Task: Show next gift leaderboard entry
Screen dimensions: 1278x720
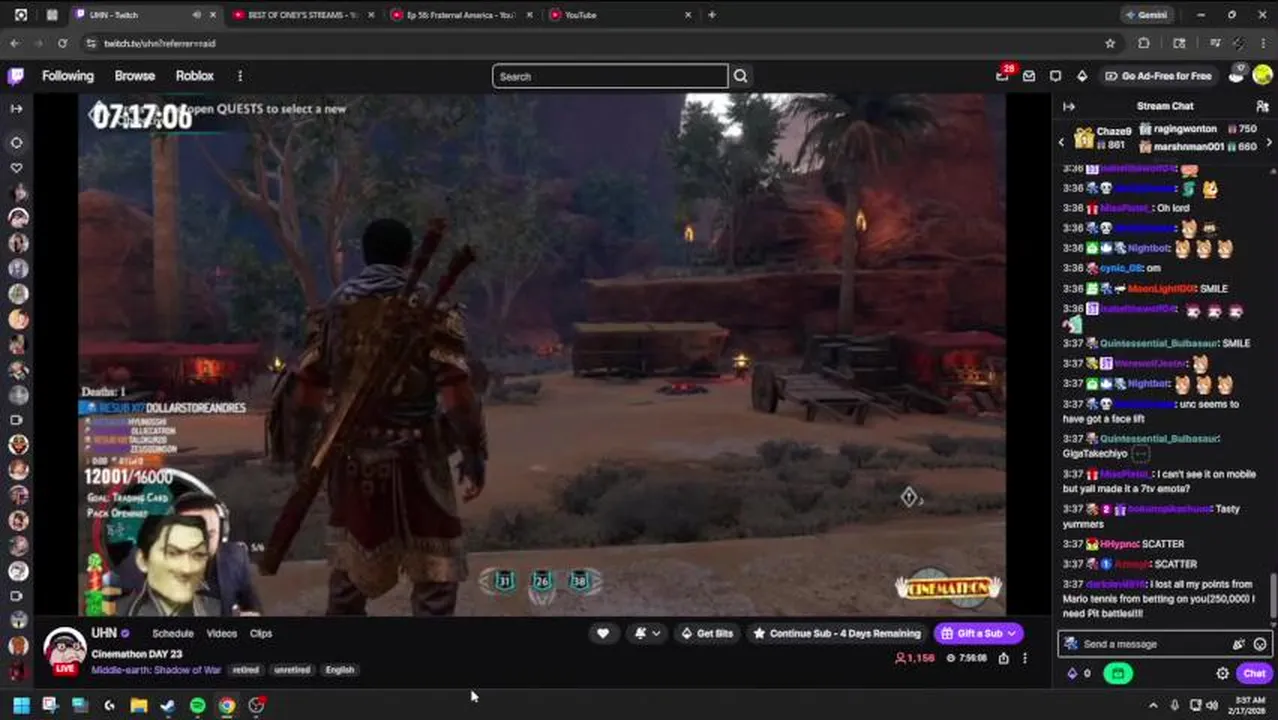Action: click(x=1269, y=143)
